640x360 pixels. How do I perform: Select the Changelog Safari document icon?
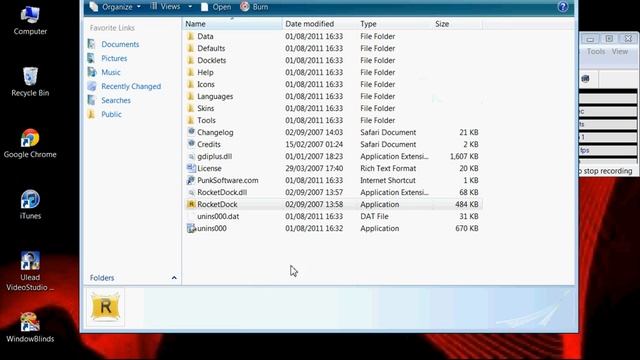(x=191, y=132)
